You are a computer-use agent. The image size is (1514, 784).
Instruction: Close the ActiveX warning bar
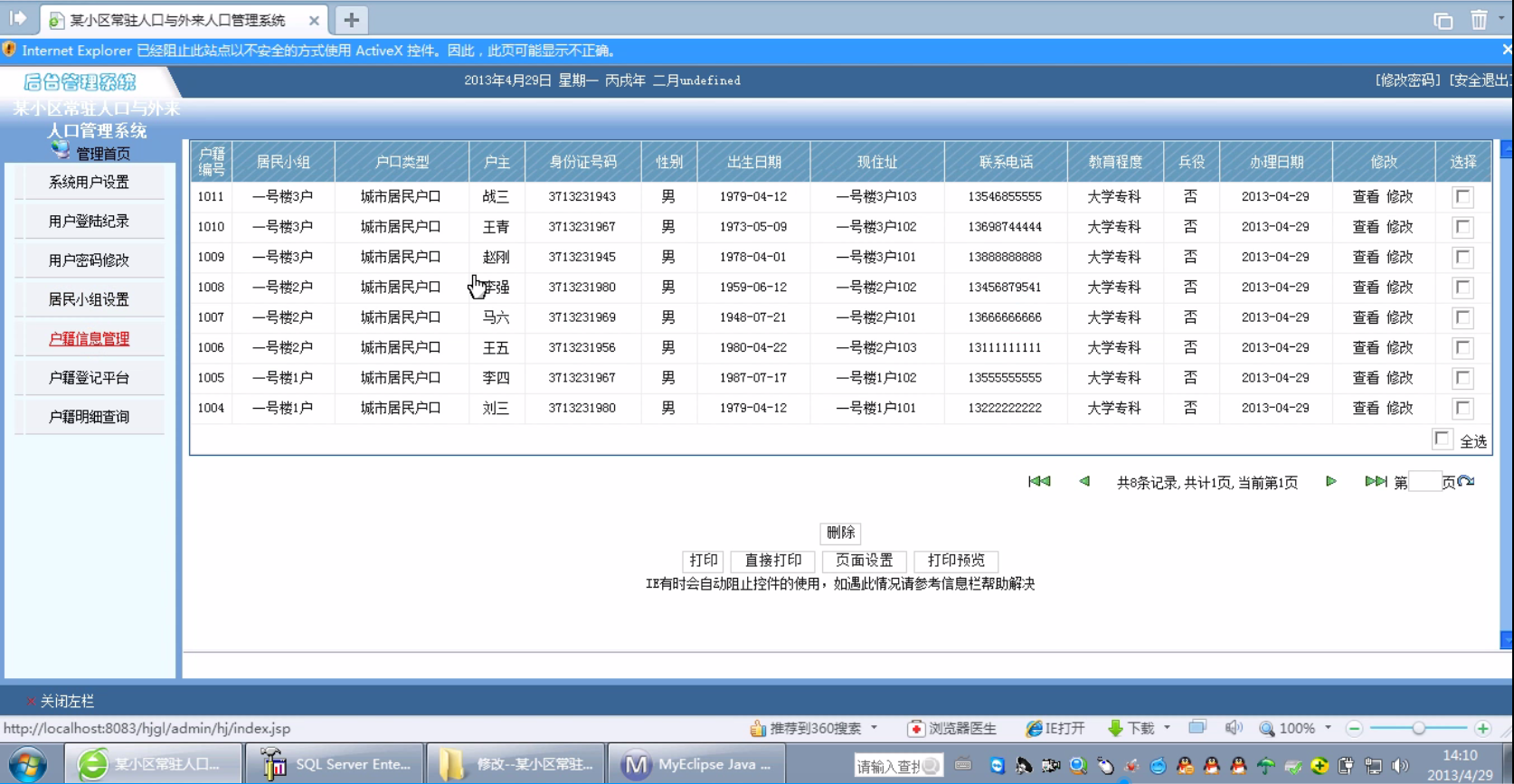[1506, 50]
